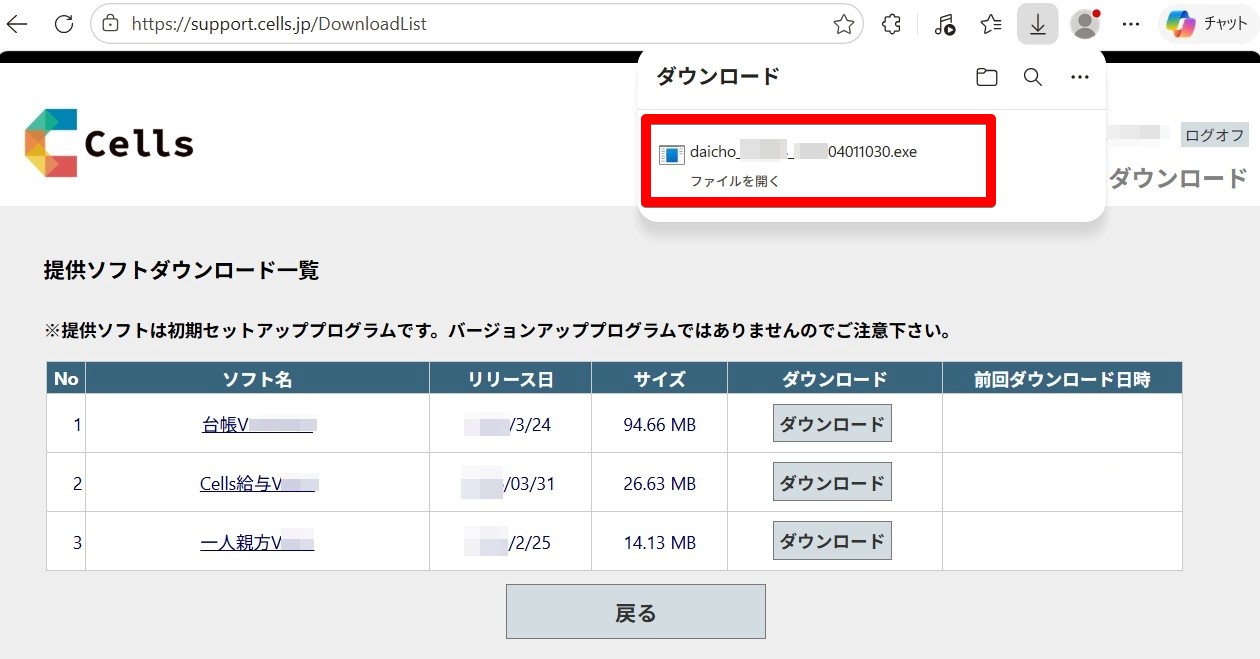Click the 戻る button
This screenshot has height=659, width=1260.
[636, 612]
